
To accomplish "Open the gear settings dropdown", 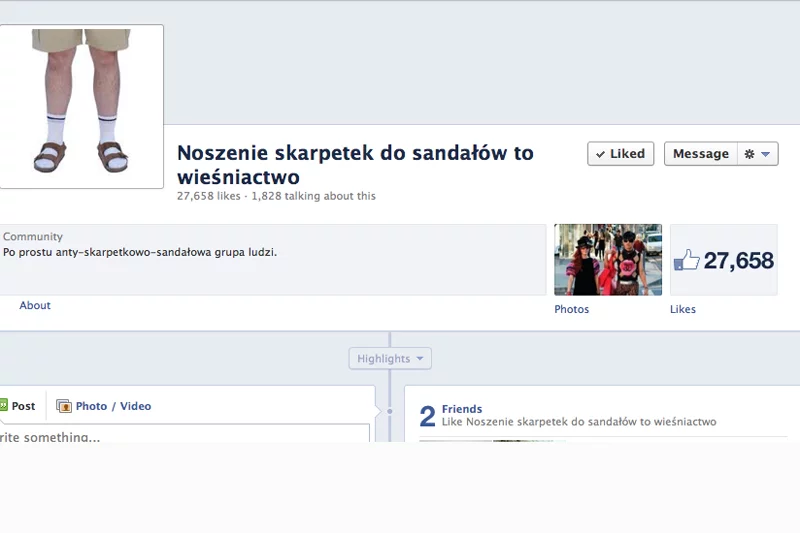I will pyautogui.click(x=758, y=154).
